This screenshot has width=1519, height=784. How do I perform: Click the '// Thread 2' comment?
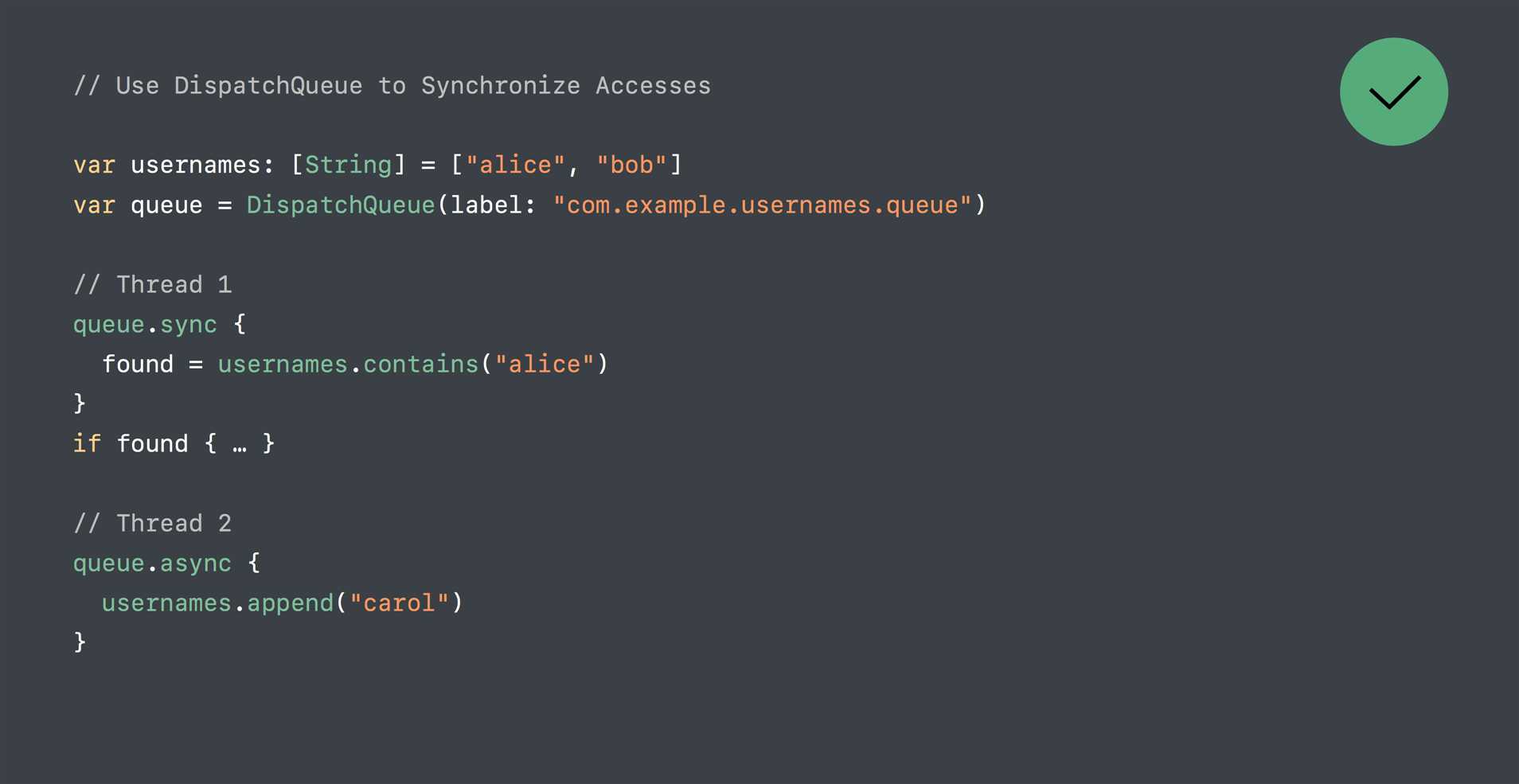click(153, 523)
